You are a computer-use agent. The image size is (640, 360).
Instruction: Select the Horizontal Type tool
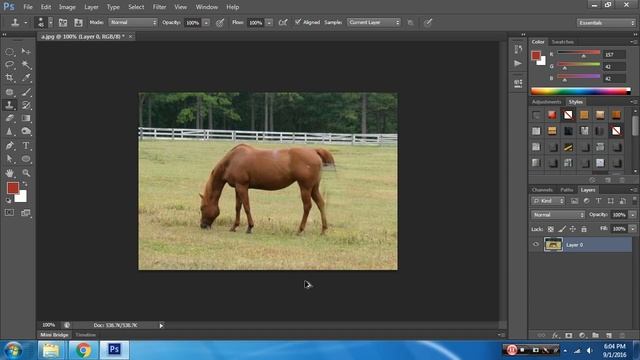click(x=26, y=146)
